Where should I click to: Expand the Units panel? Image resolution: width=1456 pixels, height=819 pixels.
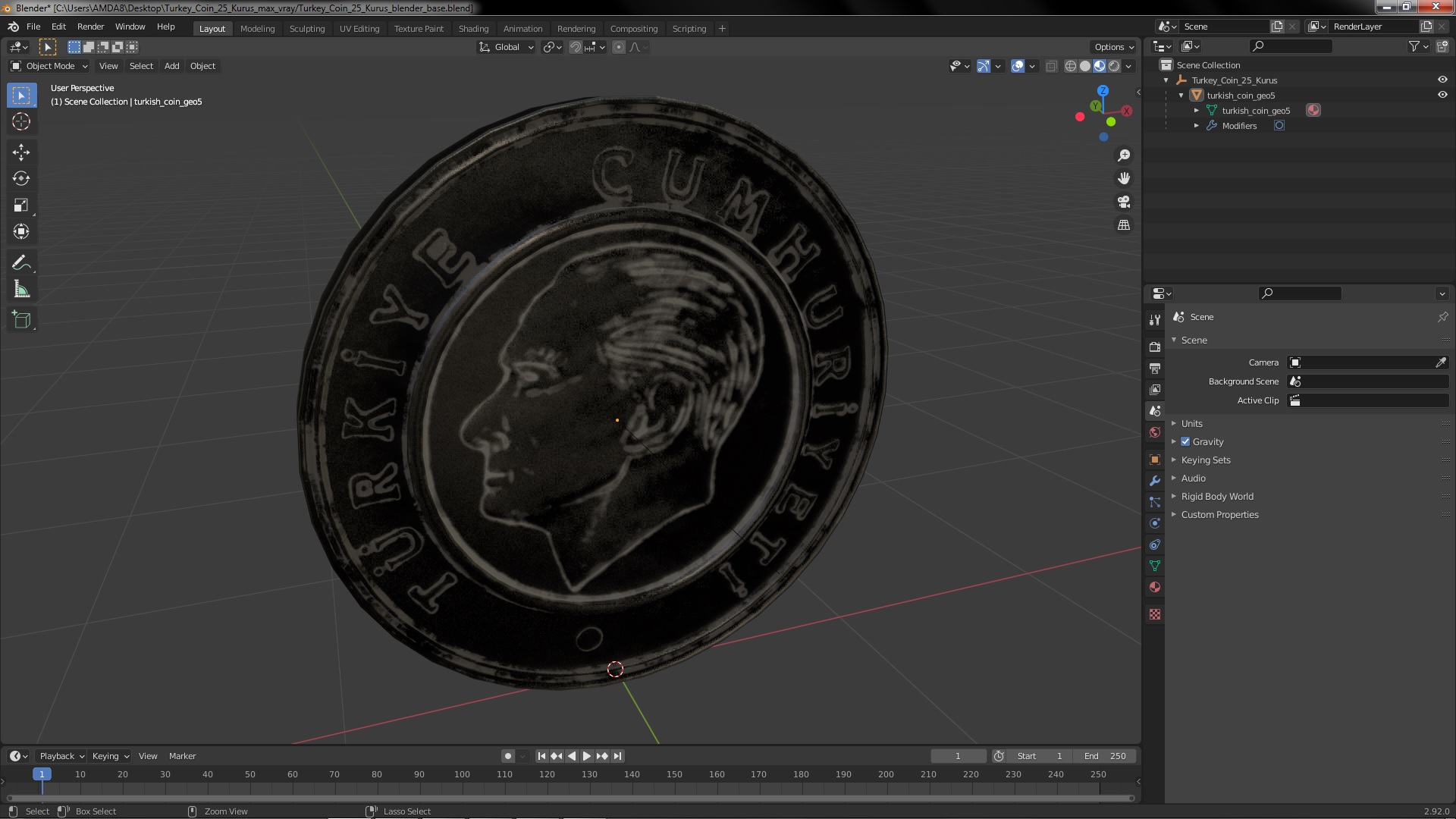tap(1191, 423)
